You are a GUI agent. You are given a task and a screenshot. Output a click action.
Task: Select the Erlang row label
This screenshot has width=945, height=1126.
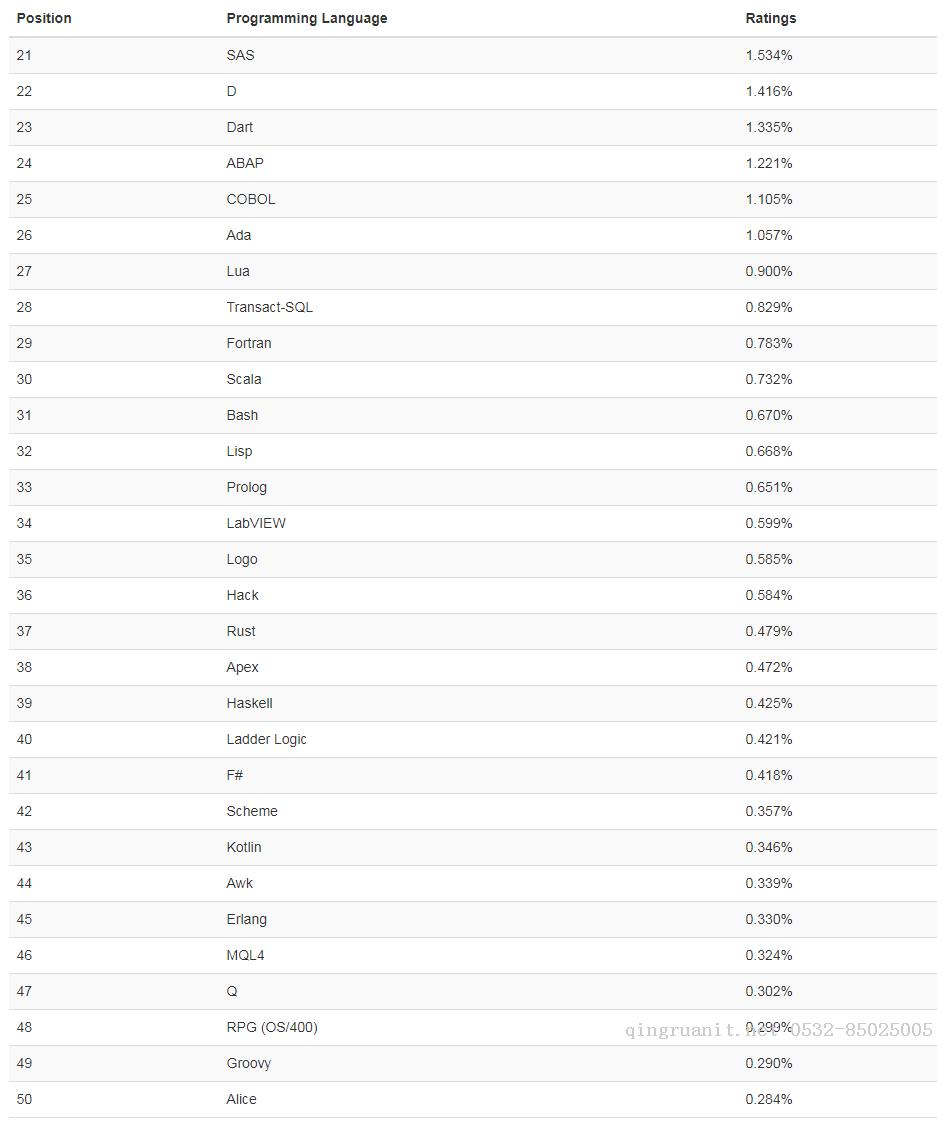click(246, 919)
